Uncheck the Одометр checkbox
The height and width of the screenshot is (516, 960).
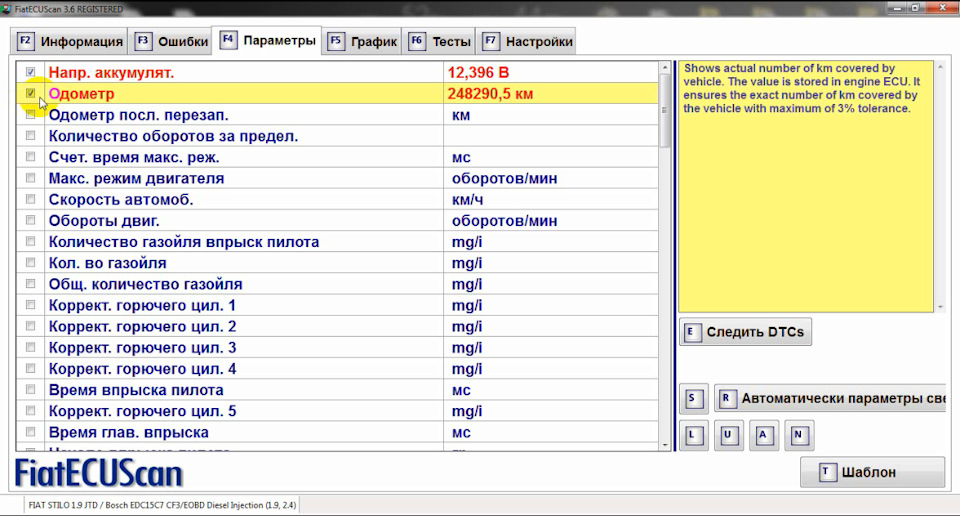pos(31,94)
